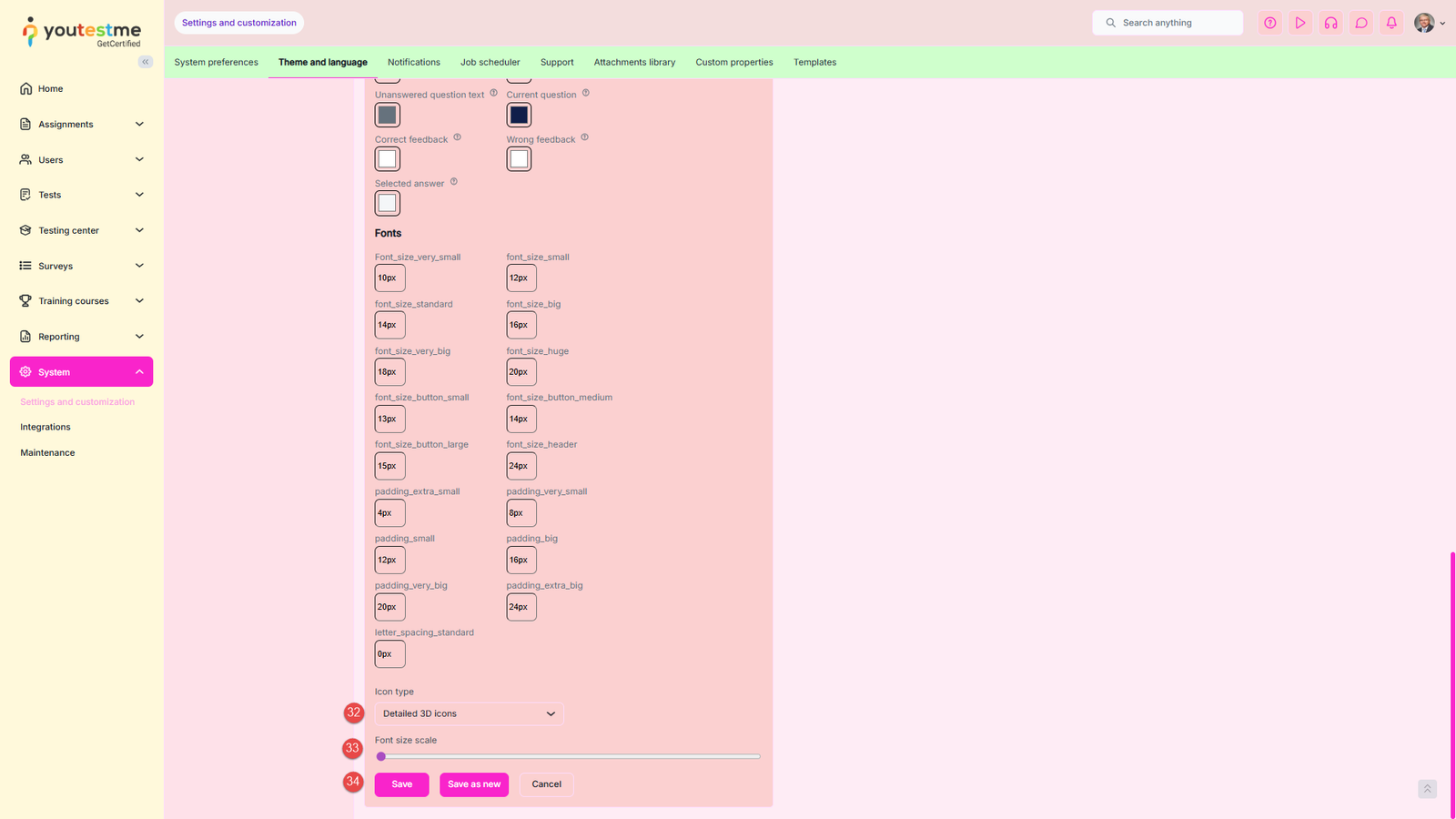Collapse the sidebar with double-arrow icon
This screenshot has height=819, width=1456.
coord(146,62)
